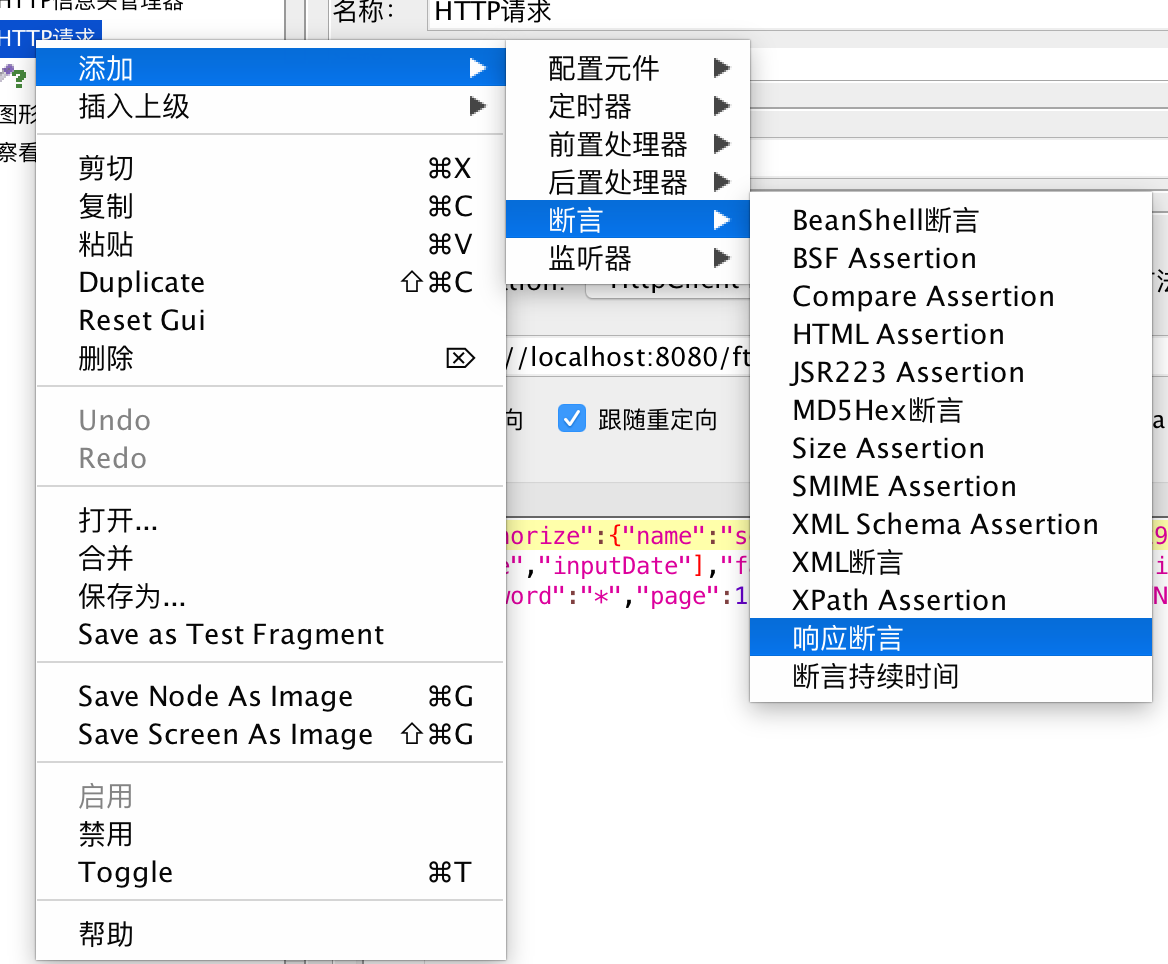Click the 名称 text field
The image size is (1168, 964).
pos(790,12)
